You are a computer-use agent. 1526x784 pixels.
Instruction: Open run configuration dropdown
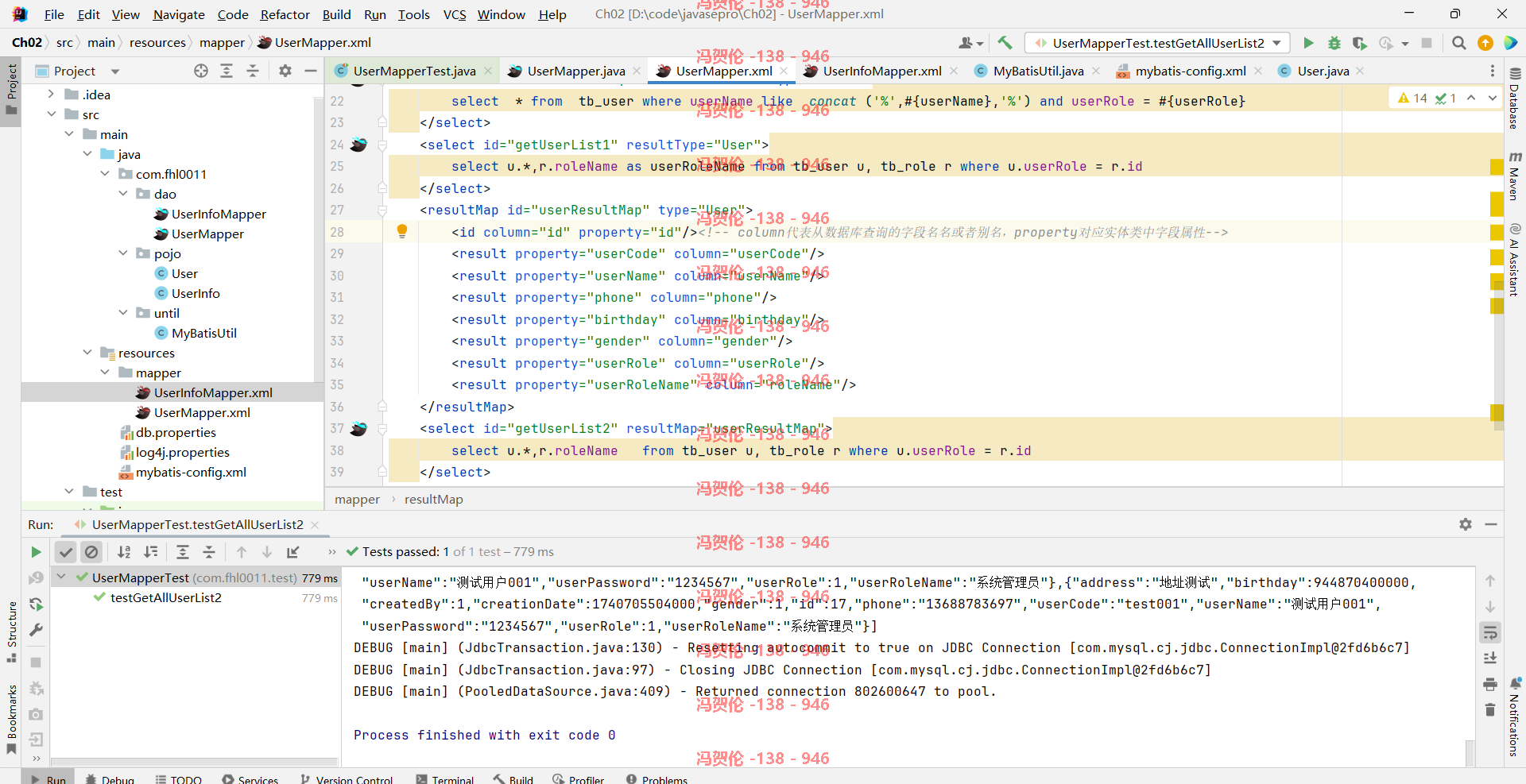pos(1157,43)
